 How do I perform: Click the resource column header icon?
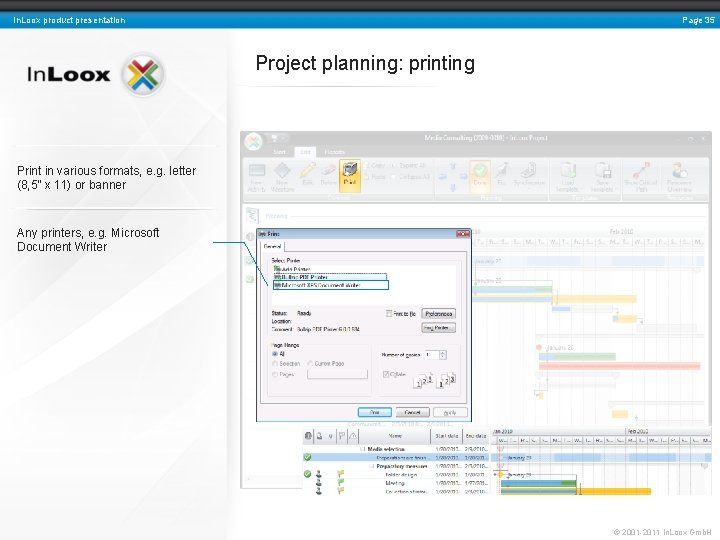tap(319, 436)
